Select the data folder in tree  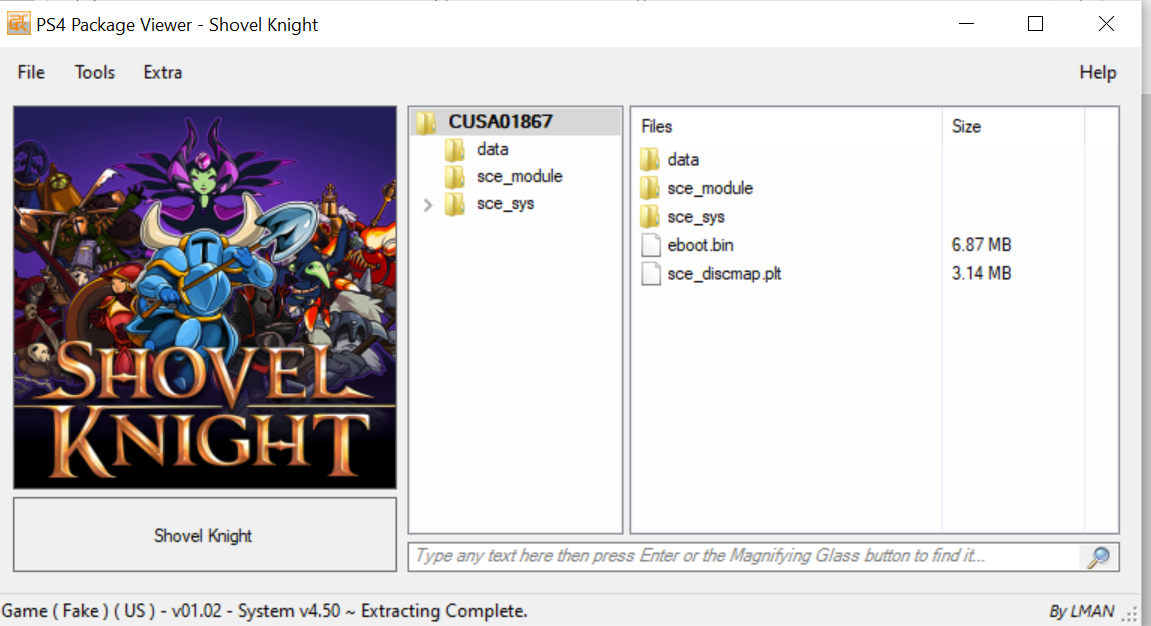[493, 149]
